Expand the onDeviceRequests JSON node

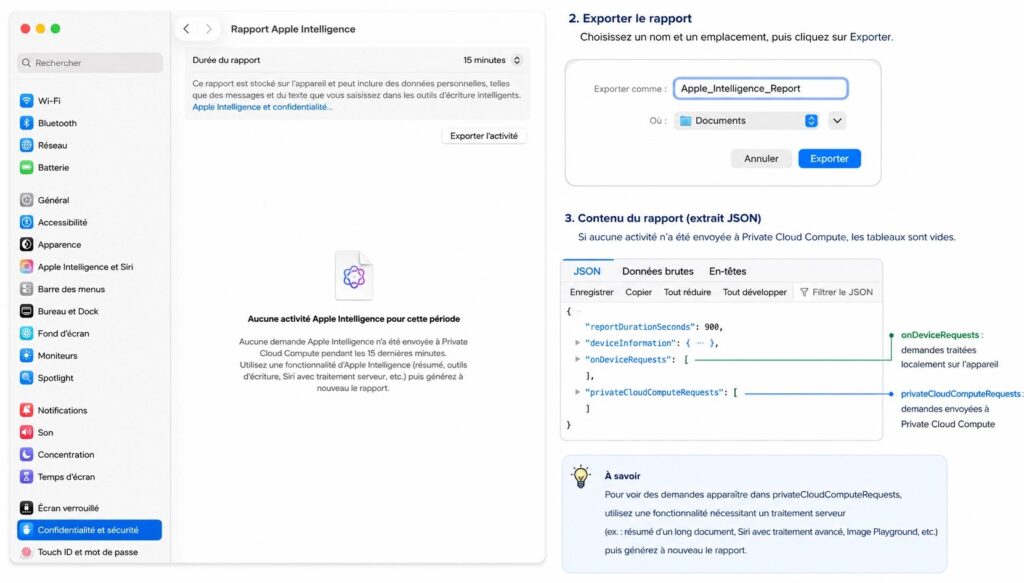[577, 359]
